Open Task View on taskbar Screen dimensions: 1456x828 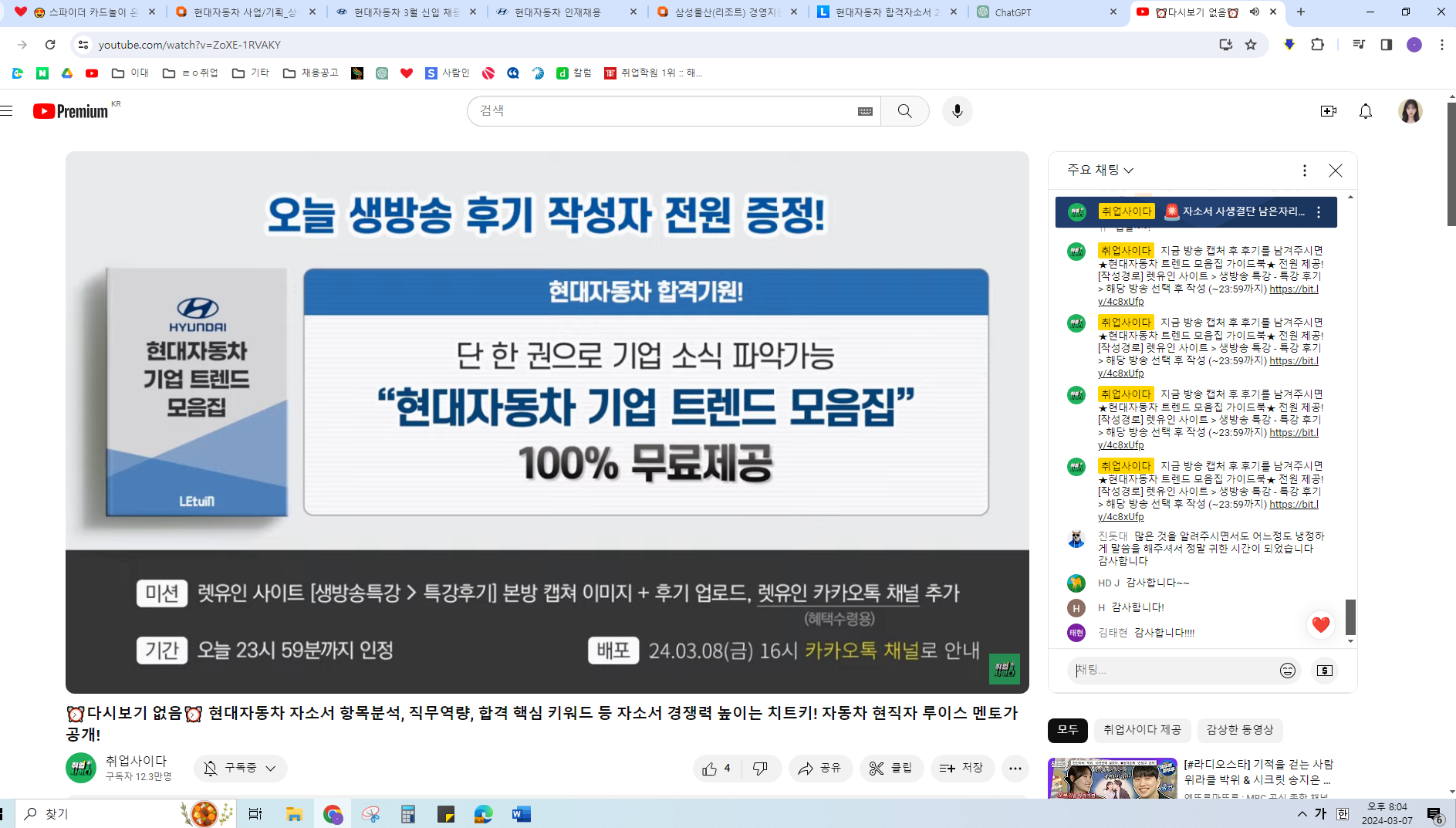255,814
